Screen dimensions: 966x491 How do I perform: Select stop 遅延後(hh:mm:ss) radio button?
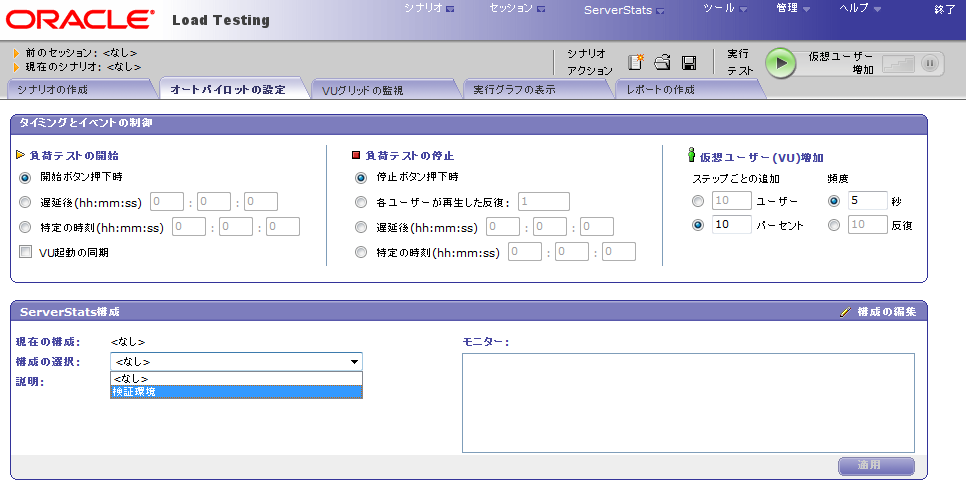coord(361,227)
